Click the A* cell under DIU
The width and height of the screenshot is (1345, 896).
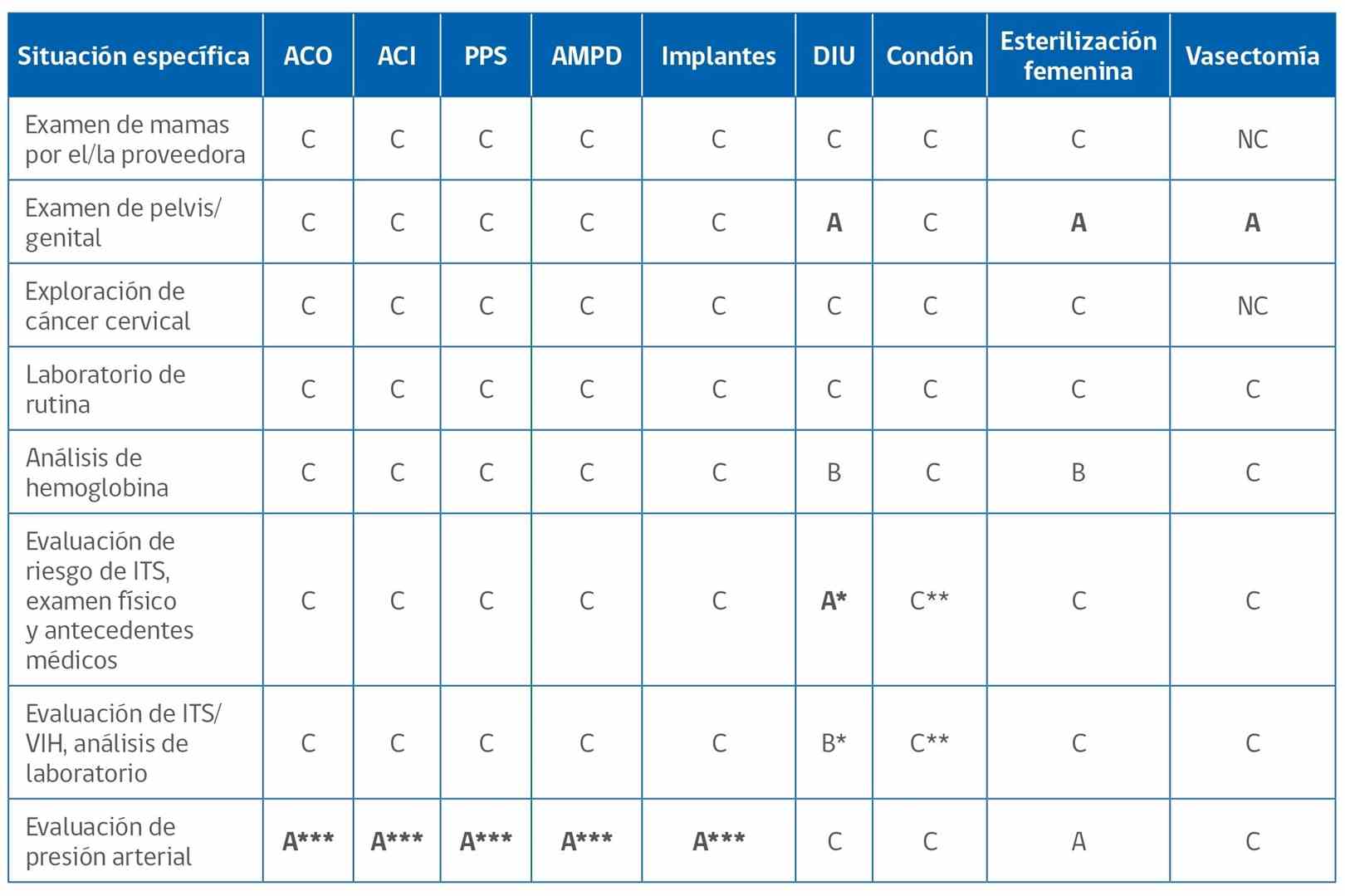point(834,600)
